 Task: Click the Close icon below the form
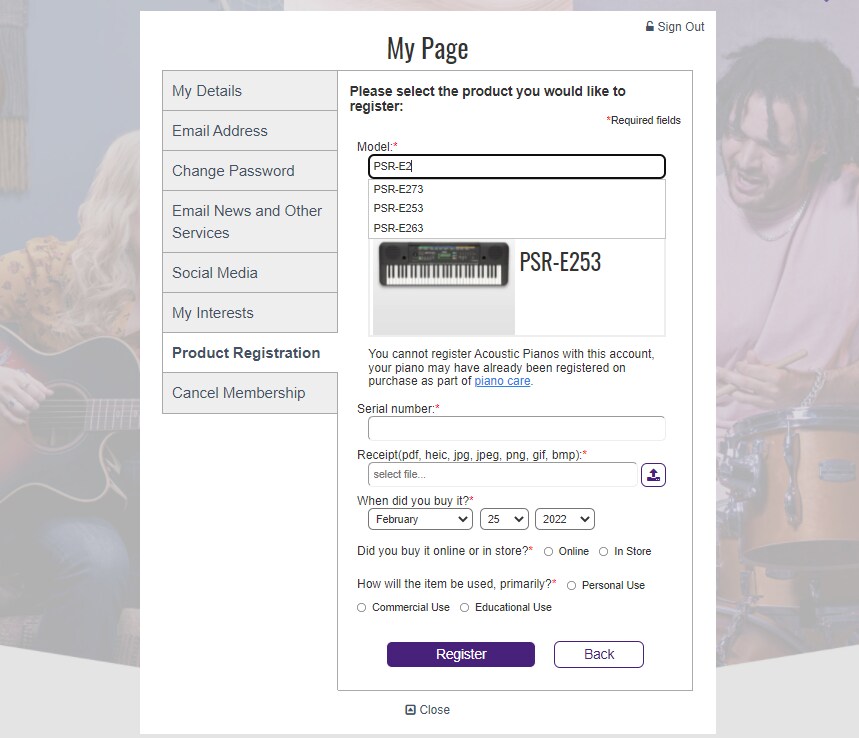[x=410, y=710]
